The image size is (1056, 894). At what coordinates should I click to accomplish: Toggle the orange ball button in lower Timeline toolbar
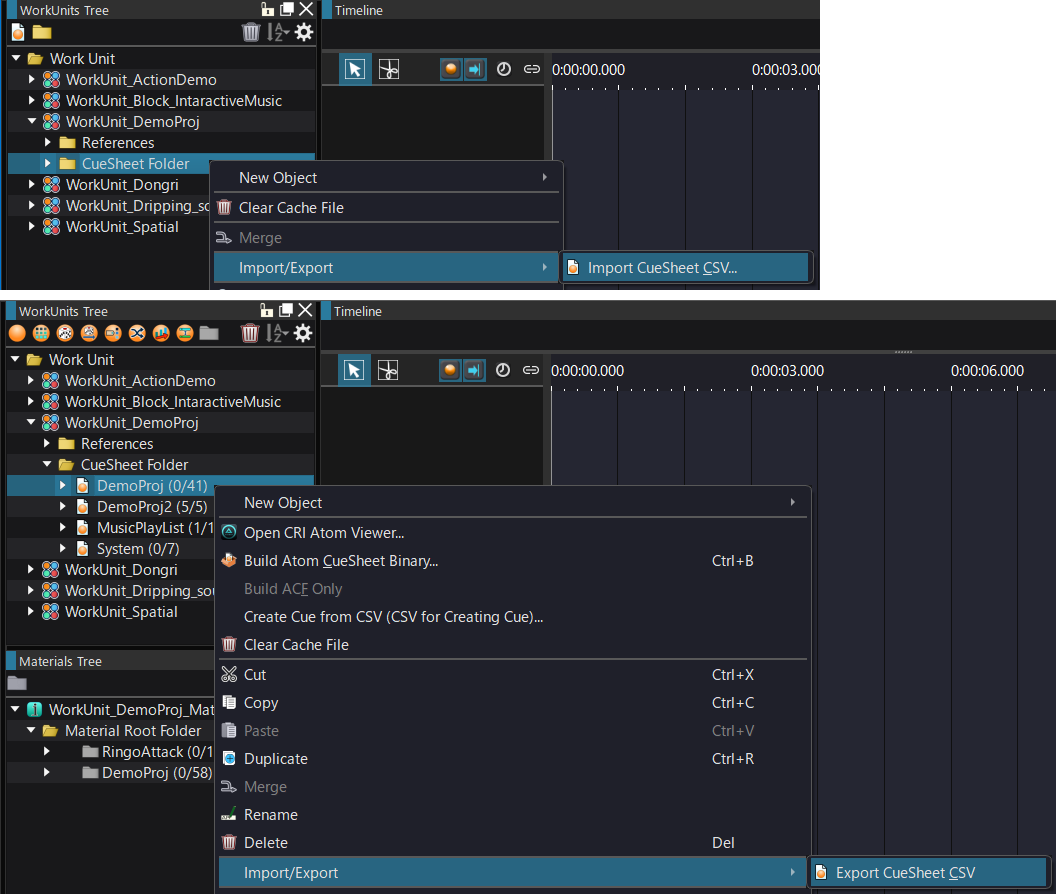click(x=451, y=370)
